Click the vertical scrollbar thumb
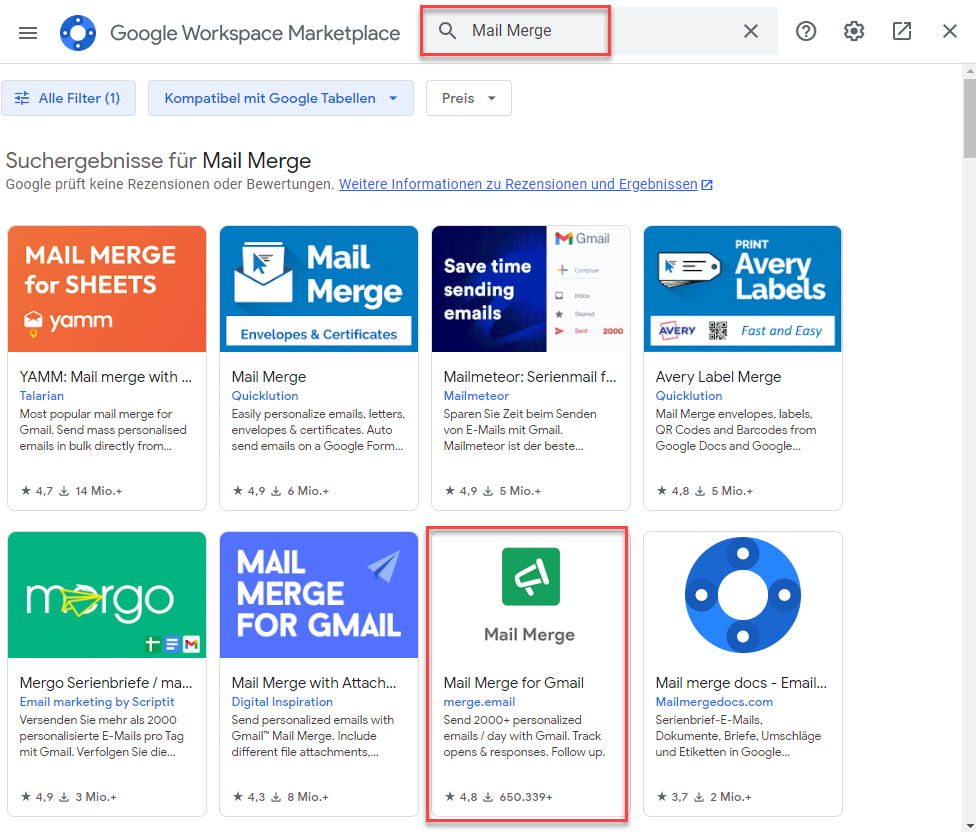This screenshot has height=832, width=976. point(969,118)
